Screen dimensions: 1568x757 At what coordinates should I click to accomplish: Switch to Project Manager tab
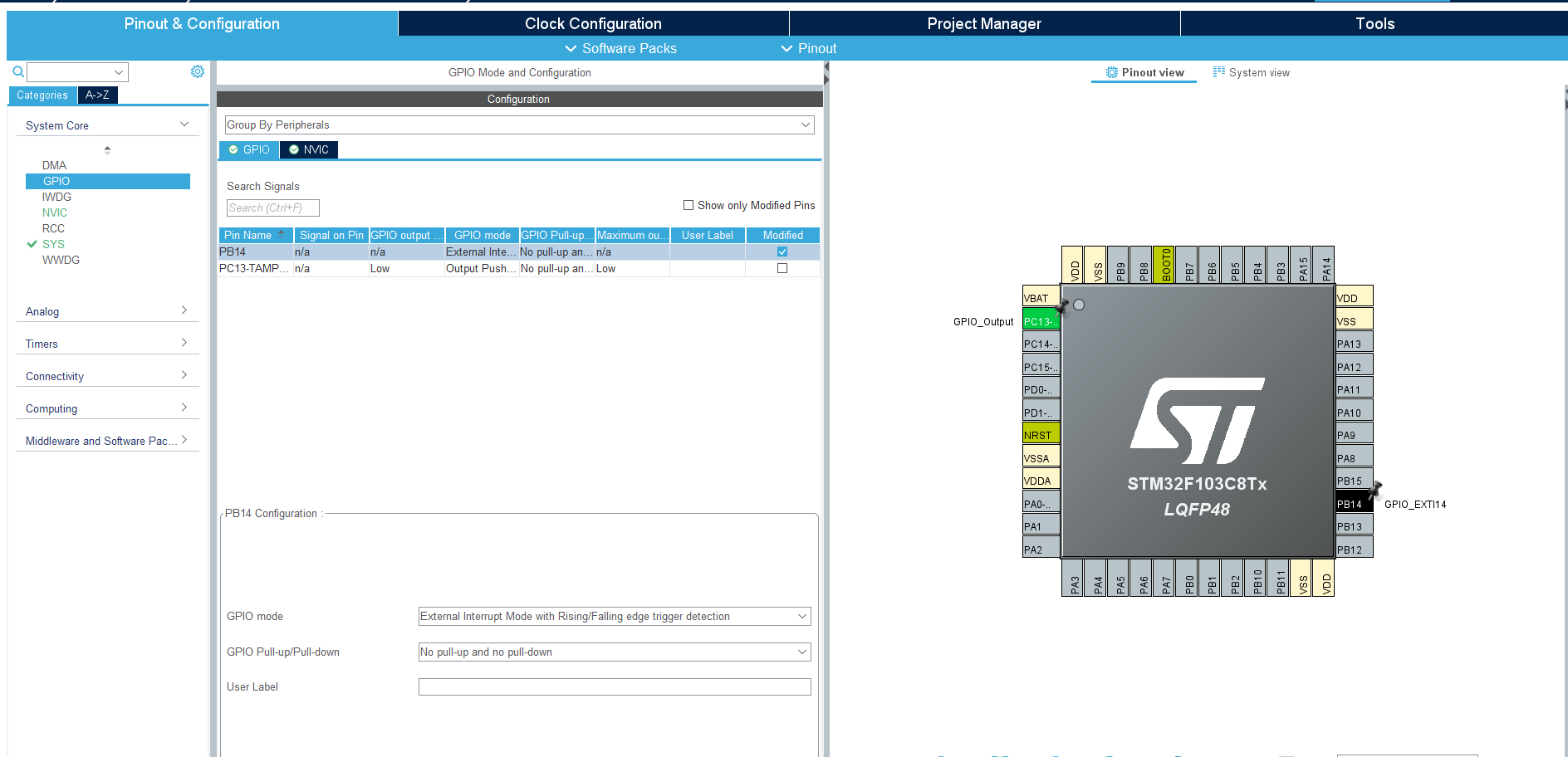point(984,23)
